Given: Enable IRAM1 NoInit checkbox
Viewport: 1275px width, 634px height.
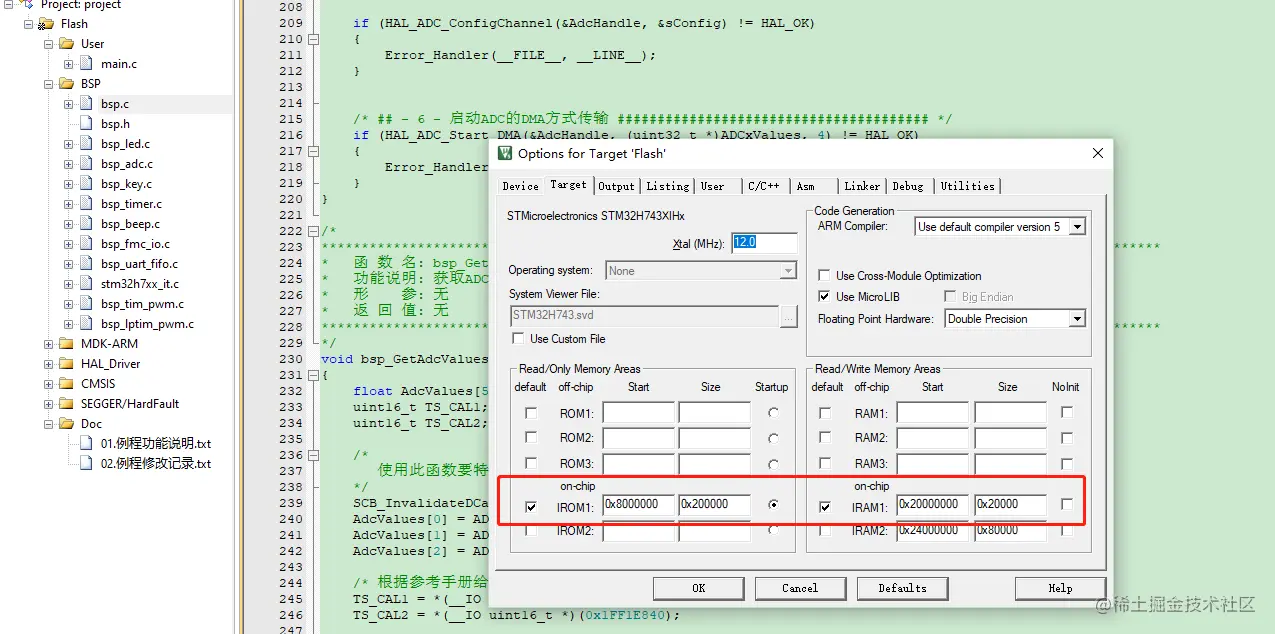Looking at the screenshot, I should tap(1067, 506).
